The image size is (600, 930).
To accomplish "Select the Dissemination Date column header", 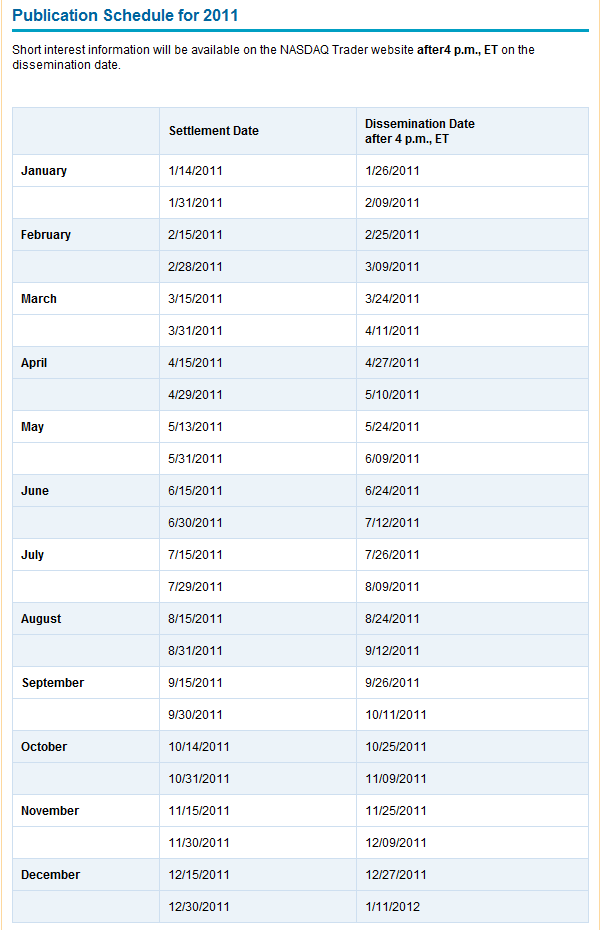I will (x=420, y=131).
